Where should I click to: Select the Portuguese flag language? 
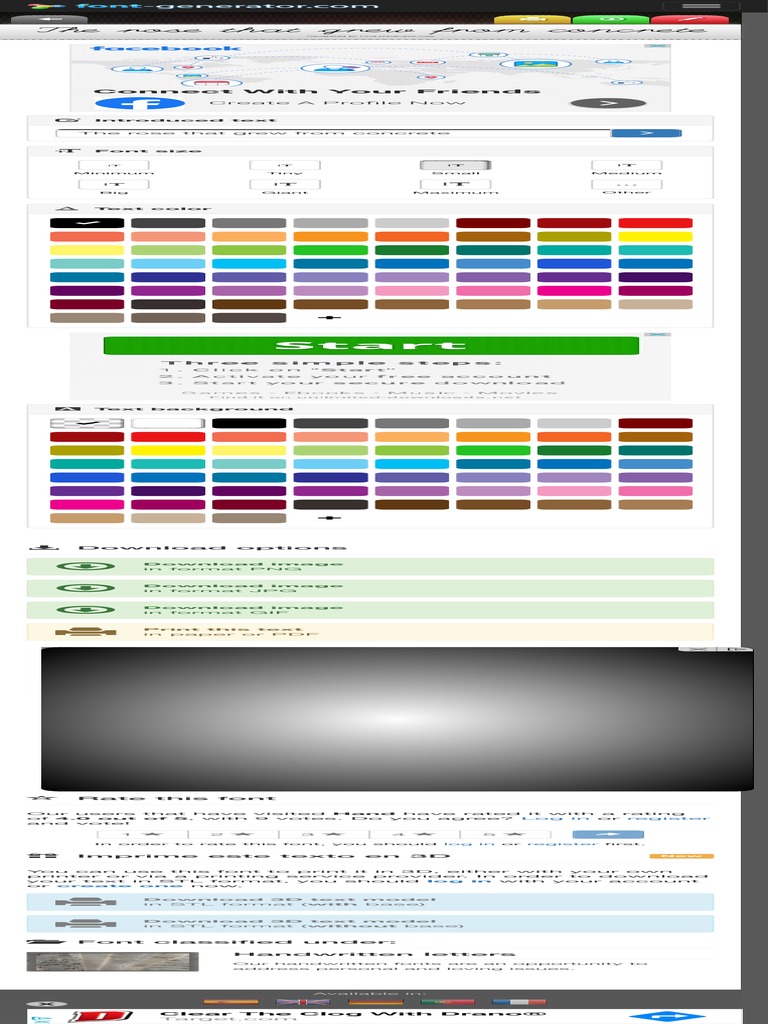(x=447, y=1002)
